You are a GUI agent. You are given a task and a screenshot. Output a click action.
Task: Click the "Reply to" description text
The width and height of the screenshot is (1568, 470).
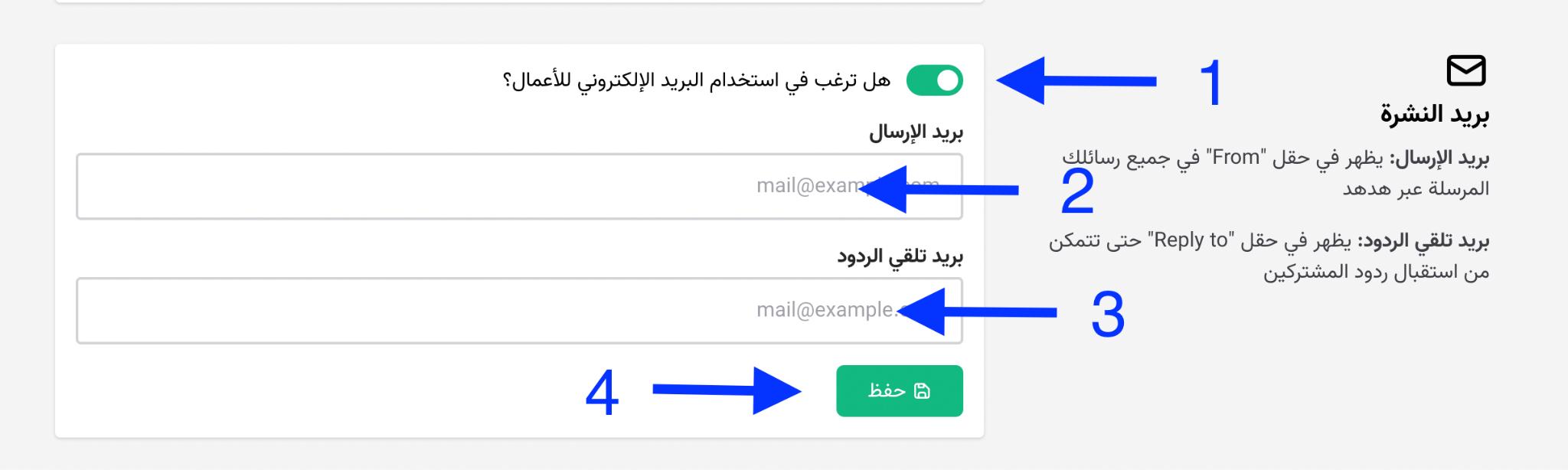click(x=1269, y=256)
